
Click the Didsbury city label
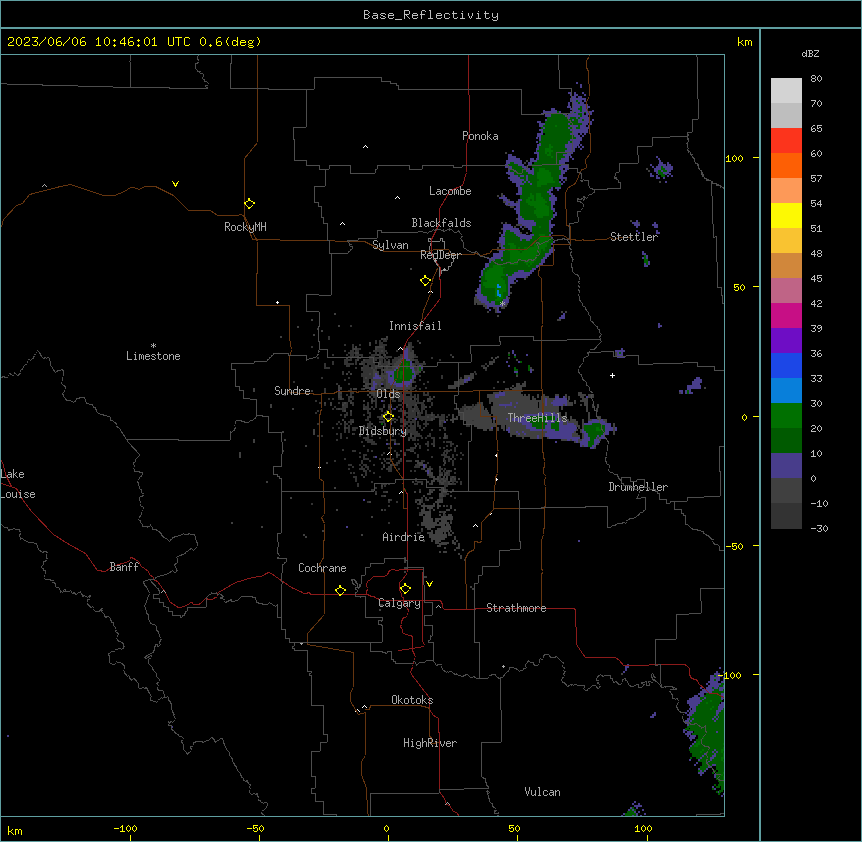pos(383,431)
